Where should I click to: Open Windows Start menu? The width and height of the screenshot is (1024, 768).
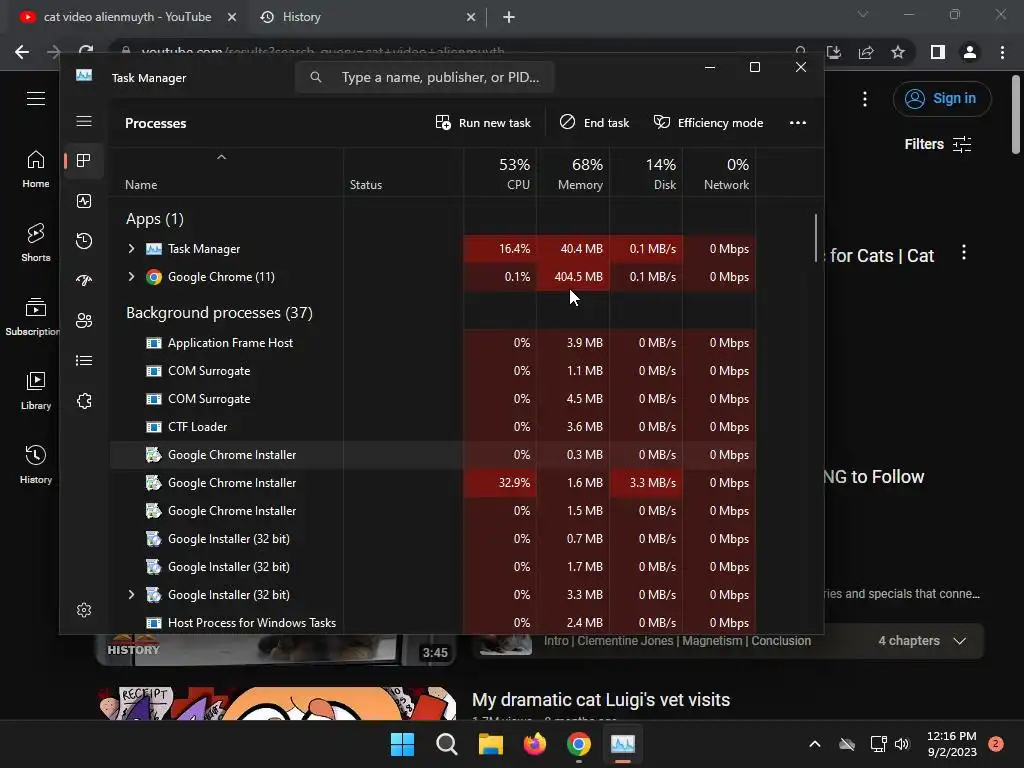[x=402, y=744]
